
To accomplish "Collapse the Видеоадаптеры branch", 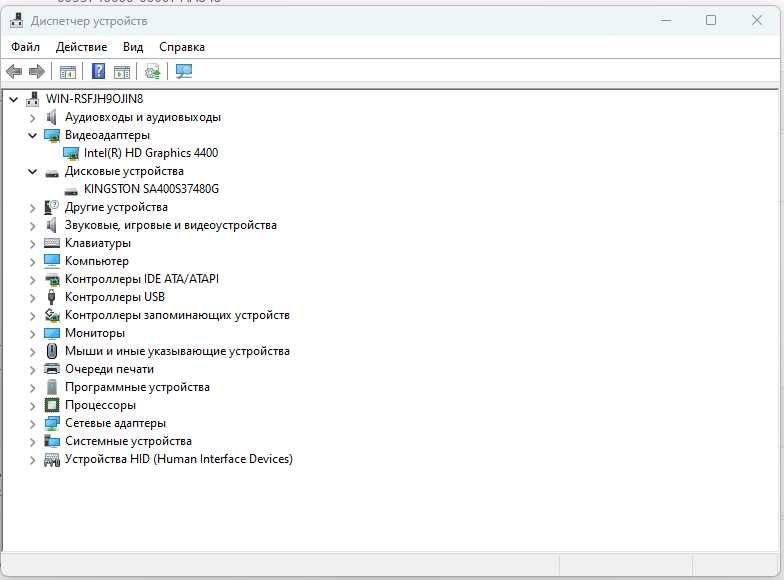I will 32,136.
